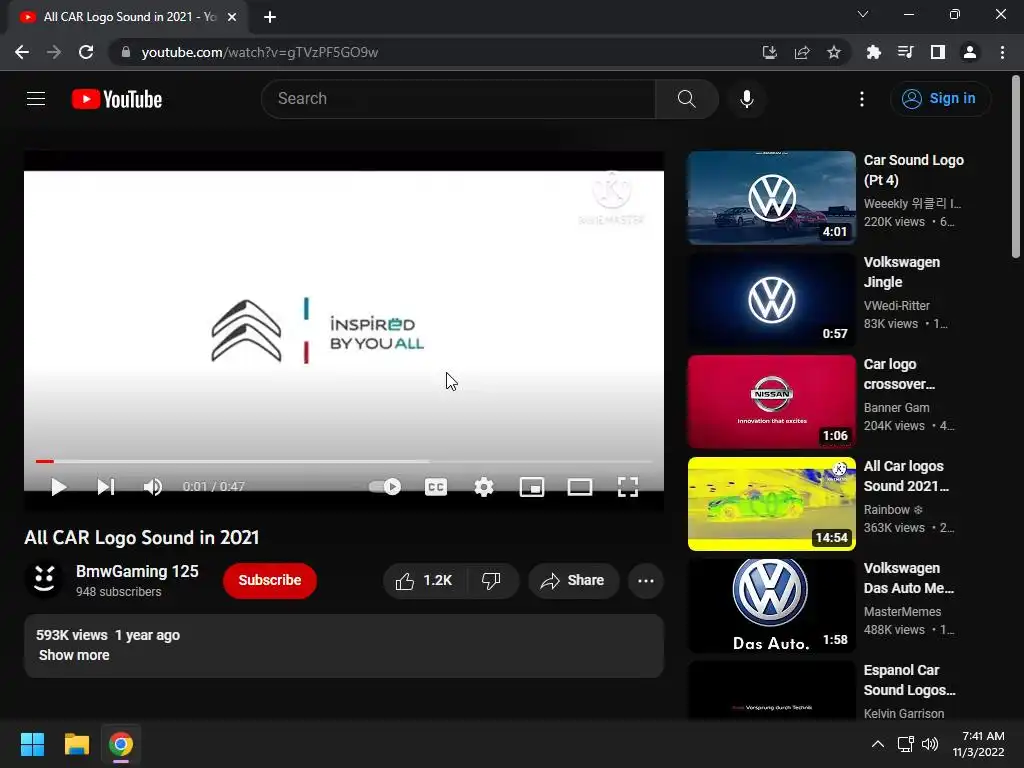Toggle the autoplay switch
Screen dimensions: 1024x768
(x=385, y=487)
